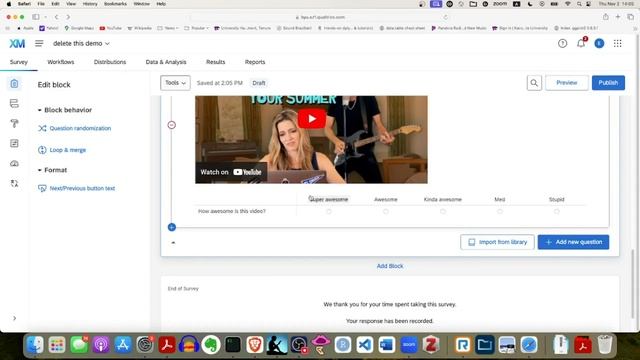640x360 pixels.
Task: Select the Super awesome radio button
Action: [x=329, y=211]
